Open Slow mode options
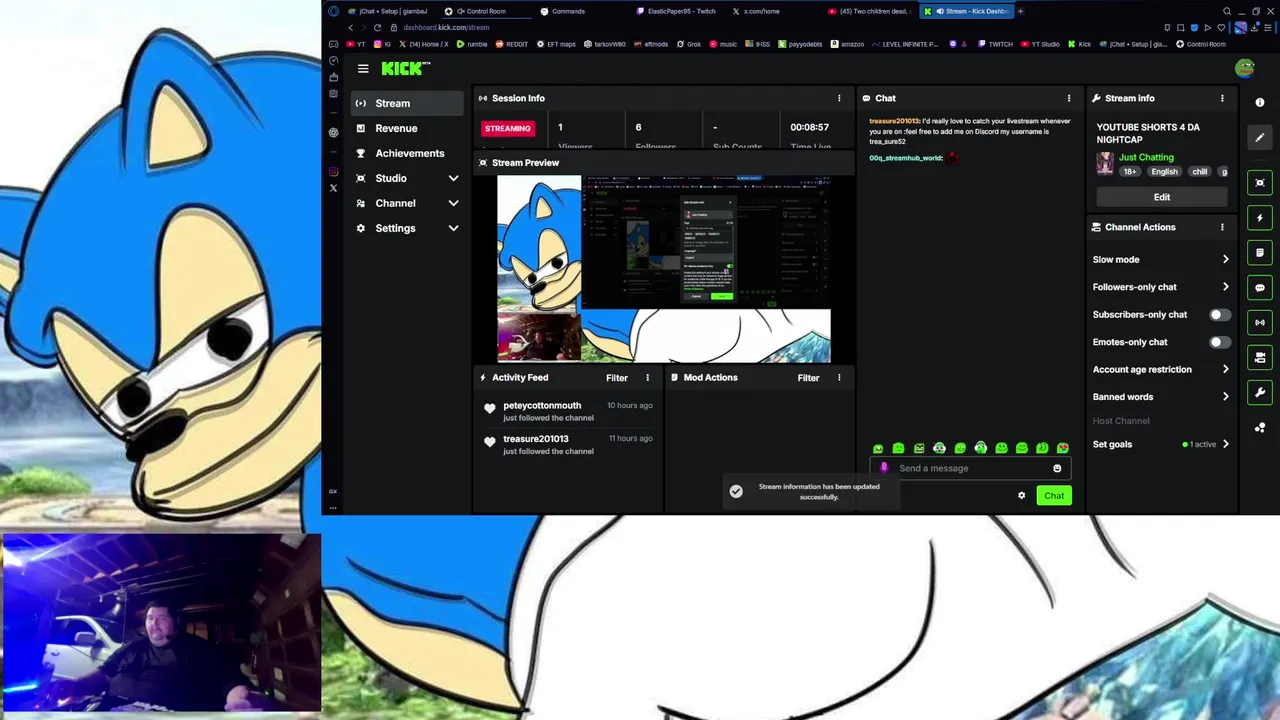 coord(1161,260)
